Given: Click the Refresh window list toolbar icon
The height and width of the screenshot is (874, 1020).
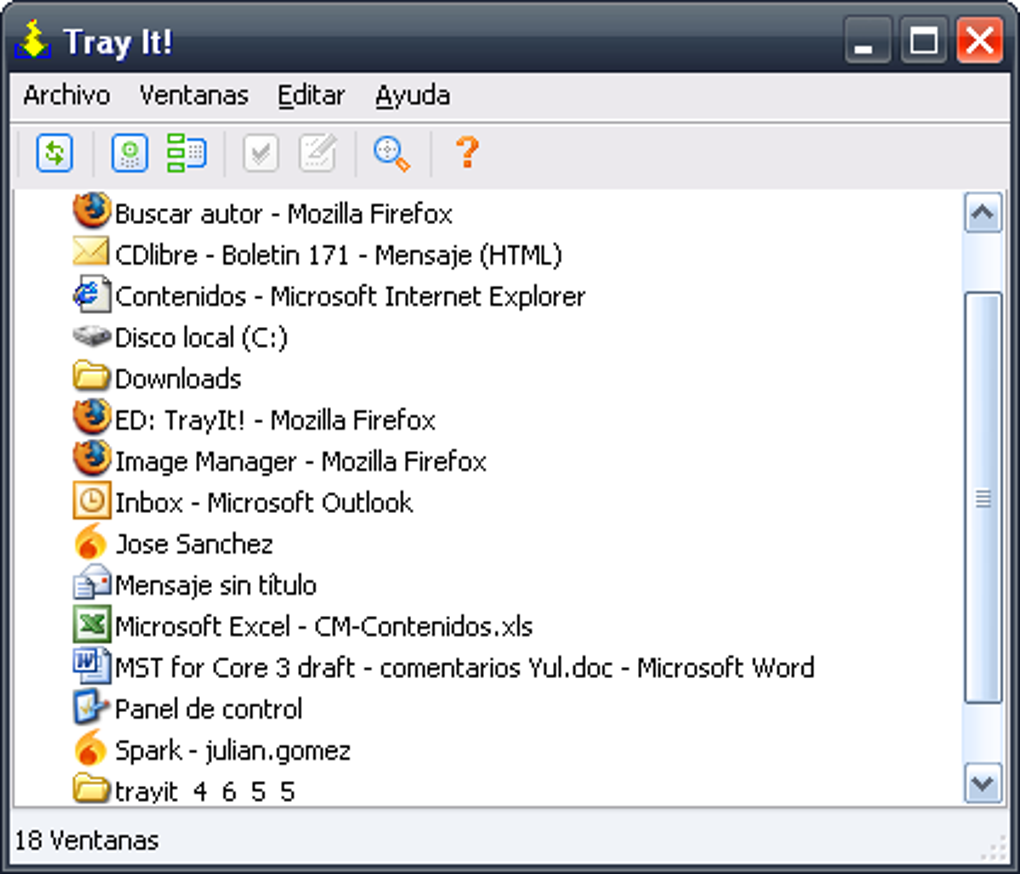Looking at the screenshot, I should [x=54, y=153].
